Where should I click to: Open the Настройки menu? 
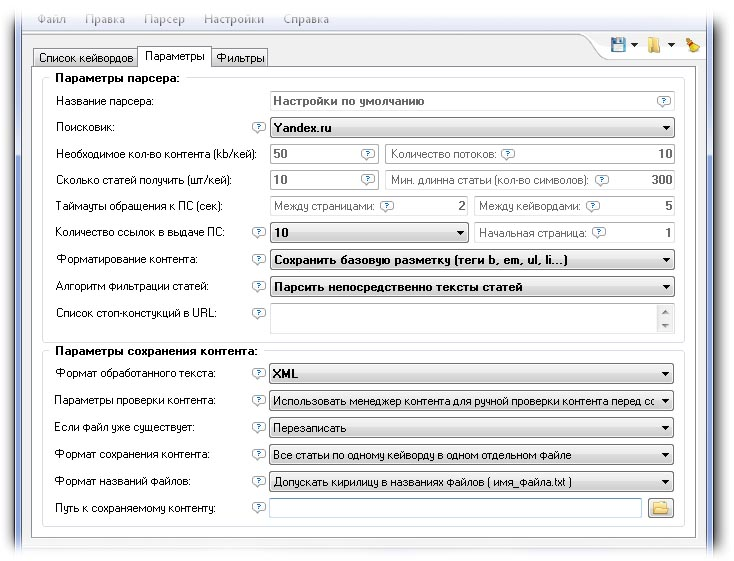point(233,19)
